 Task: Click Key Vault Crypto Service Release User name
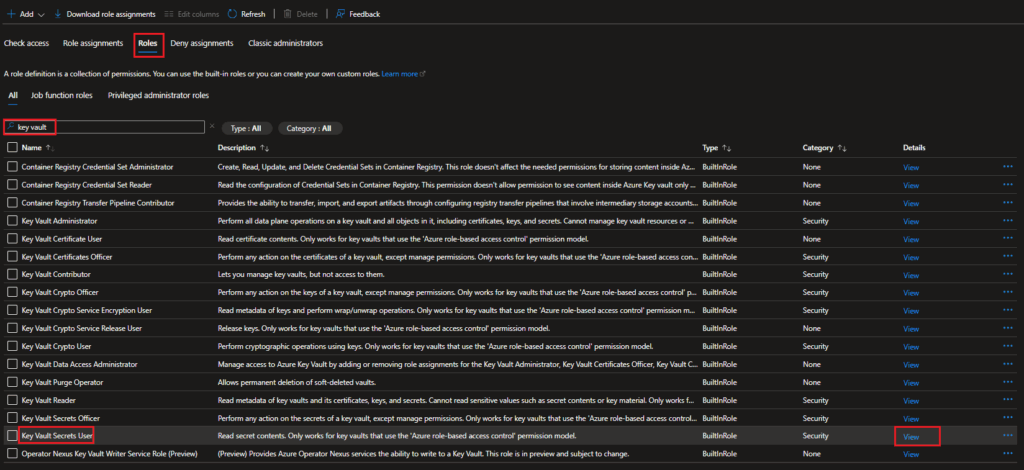(82, 328)
